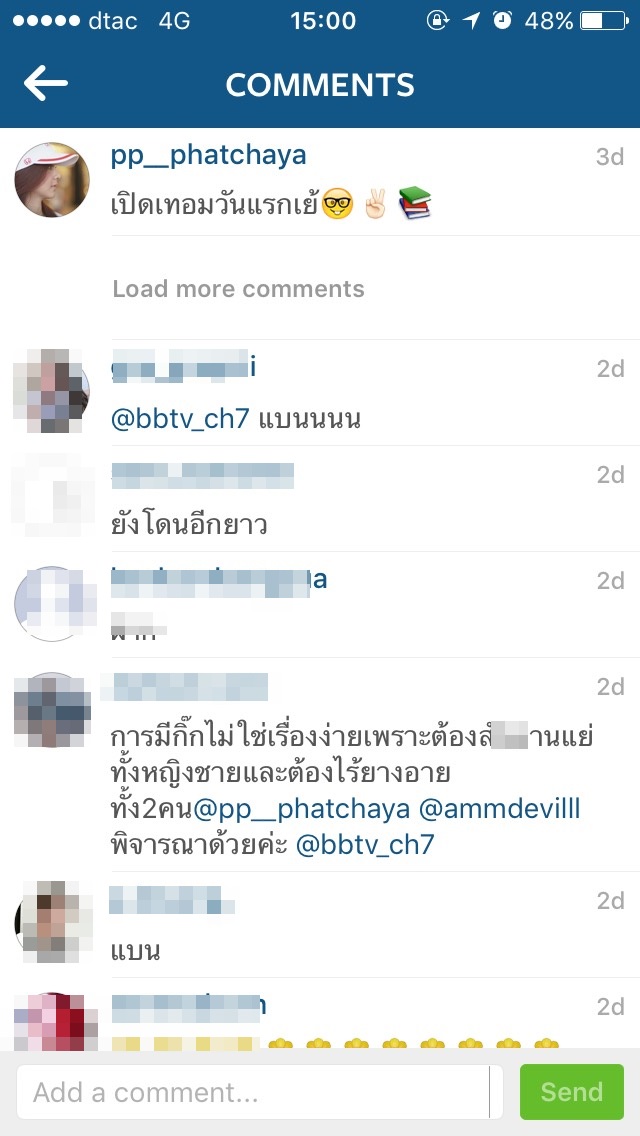Tap the rotation lock status icon
Image resolution: width=640 pixels, height=1136 pixels.
tap(438, 20)
